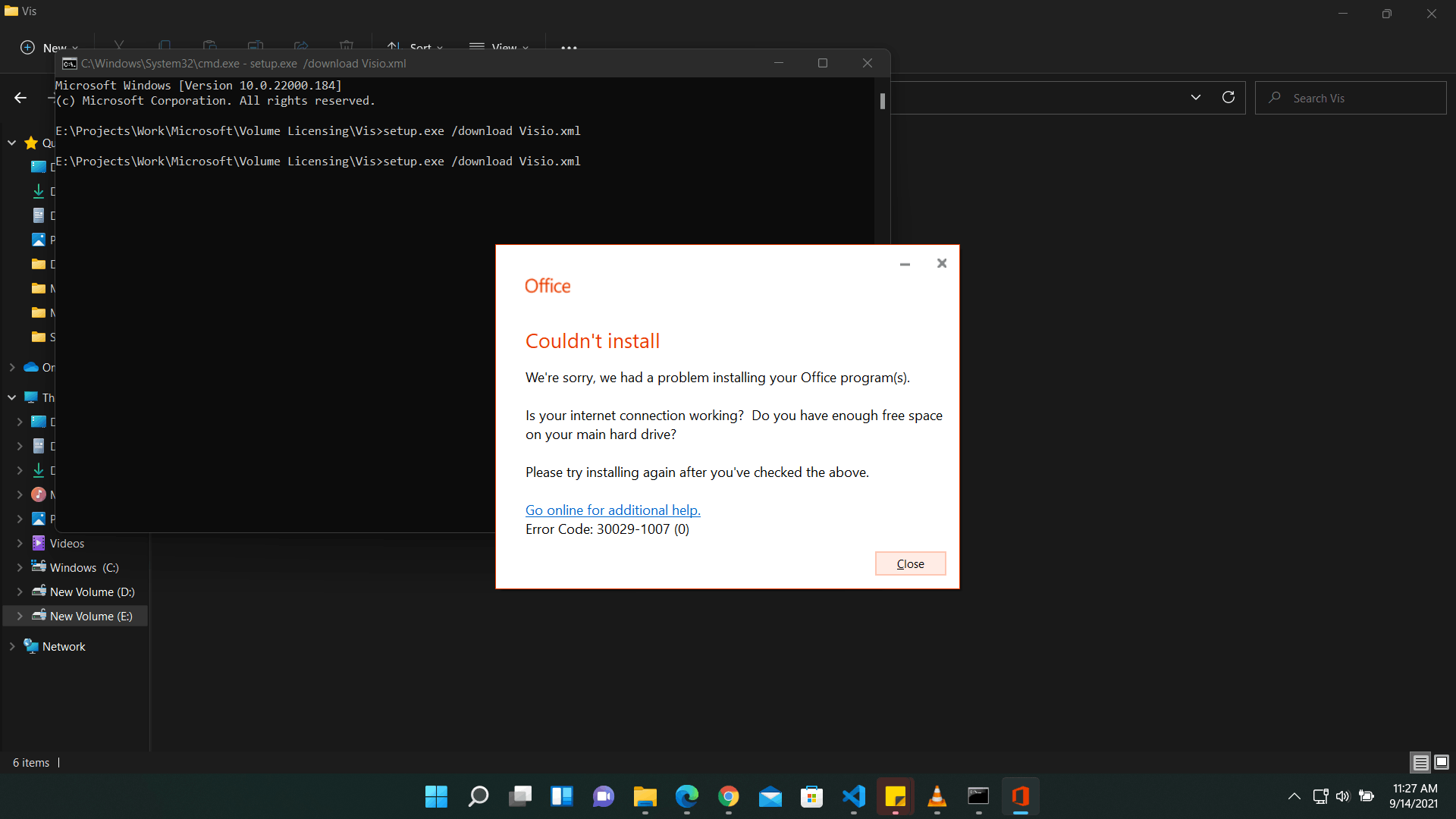Select New Volume (E:) in the navigation pane

91,617
